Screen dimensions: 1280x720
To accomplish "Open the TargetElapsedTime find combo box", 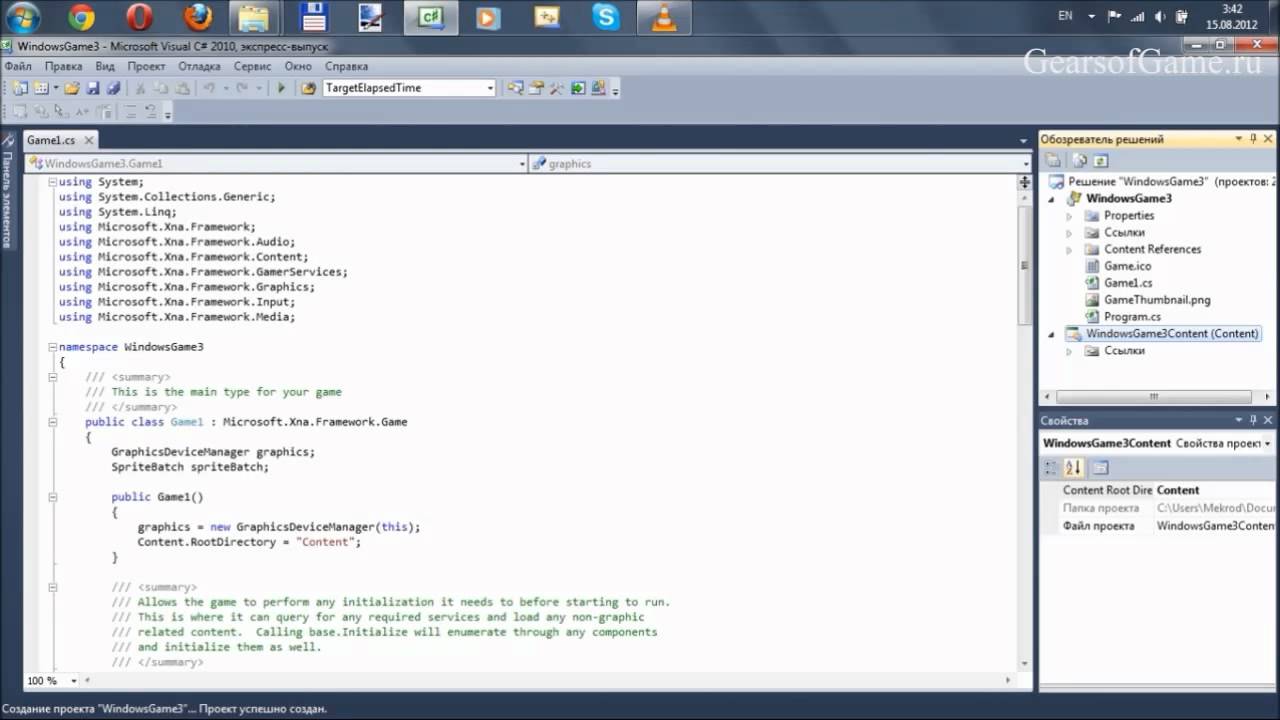I will 409,88.
